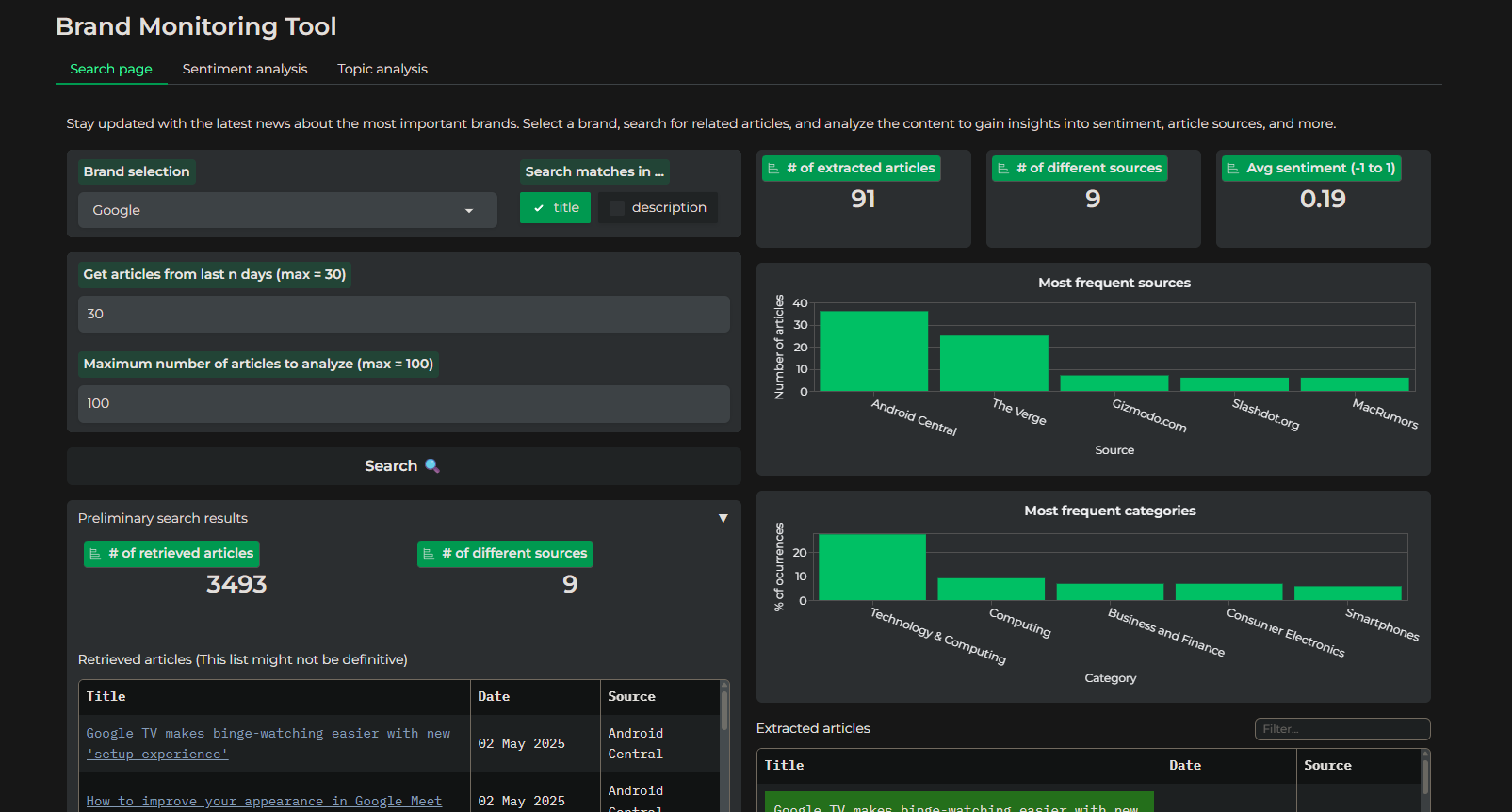Open the Google TV binge-watching article link
1512x812 pixels.
(x=268, y=743)
